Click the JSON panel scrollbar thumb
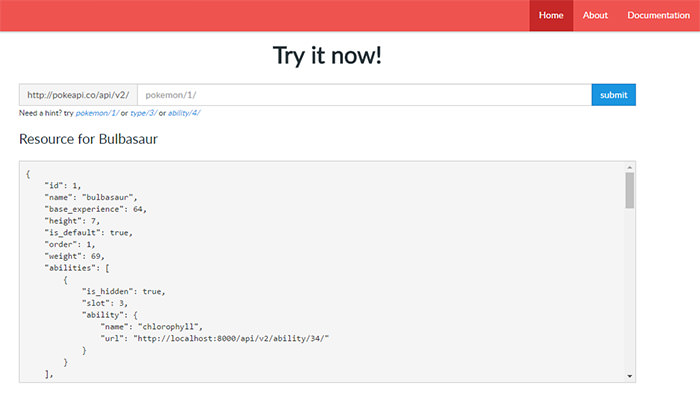Screen dimensions: 700x394 [629, 191]
